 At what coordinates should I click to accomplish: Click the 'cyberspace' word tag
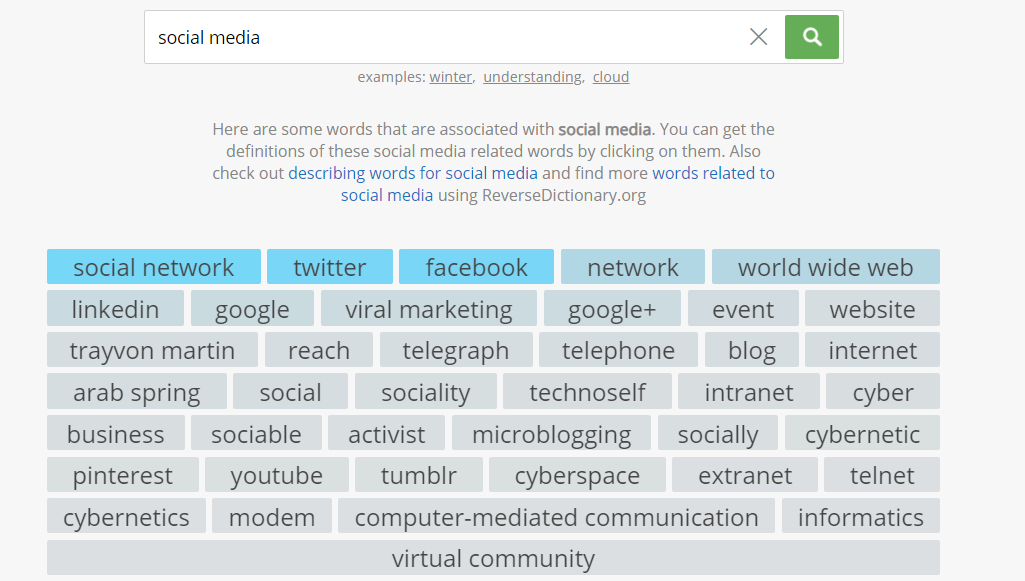tap(577, 476)
